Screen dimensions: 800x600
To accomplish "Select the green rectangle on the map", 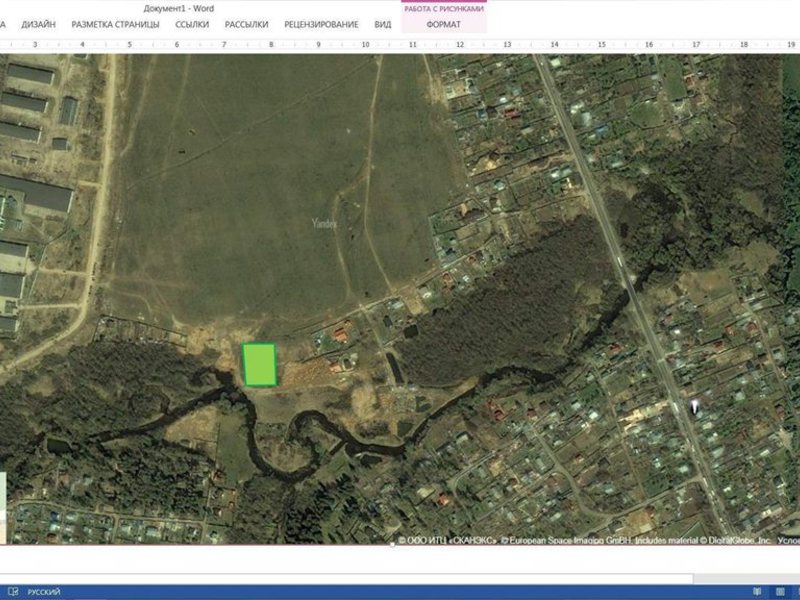I will pyautogui.click(x=260, y=364).
